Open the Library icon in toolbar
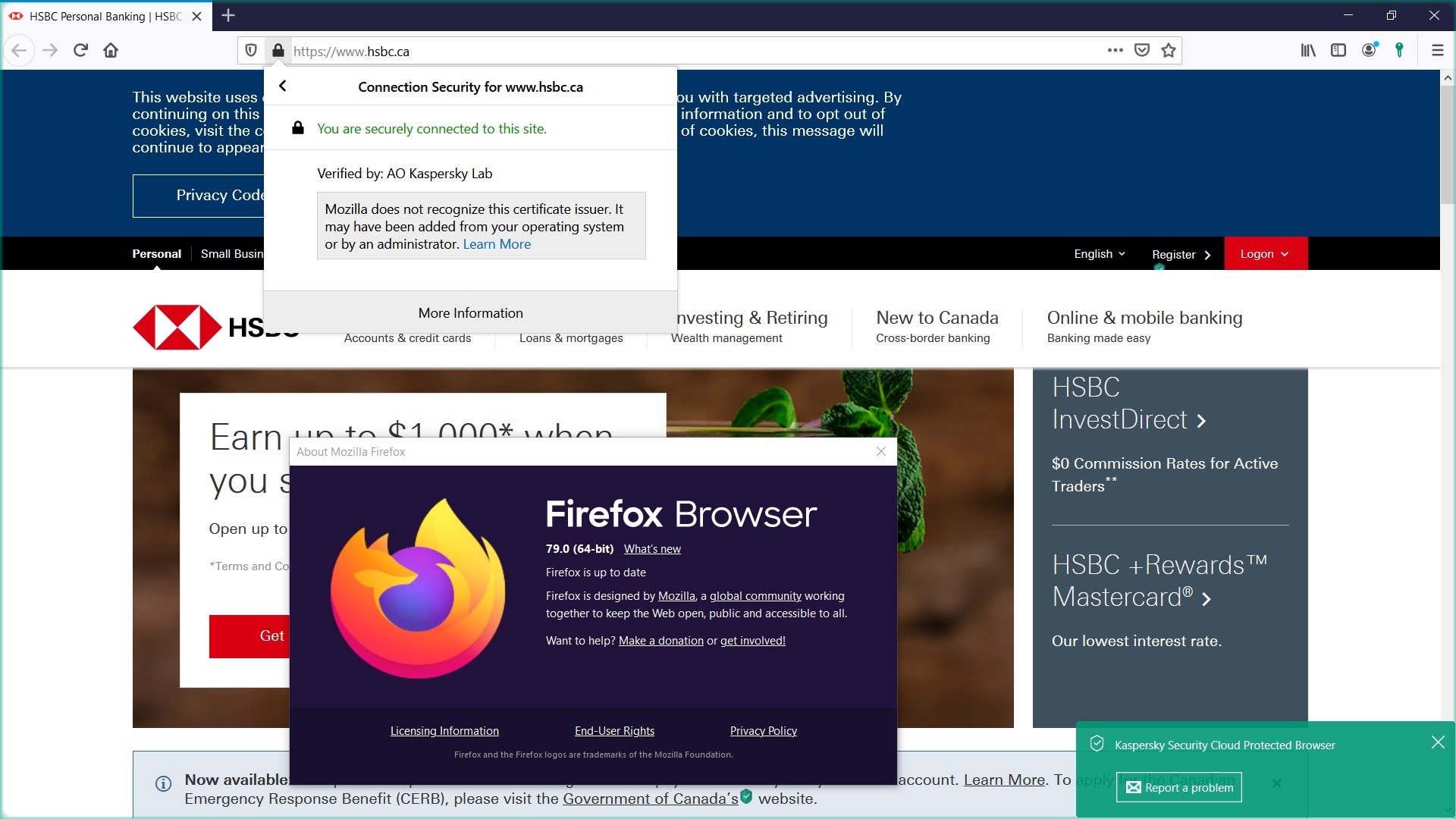1456x819 pixels. click(x=1308, y=51)
